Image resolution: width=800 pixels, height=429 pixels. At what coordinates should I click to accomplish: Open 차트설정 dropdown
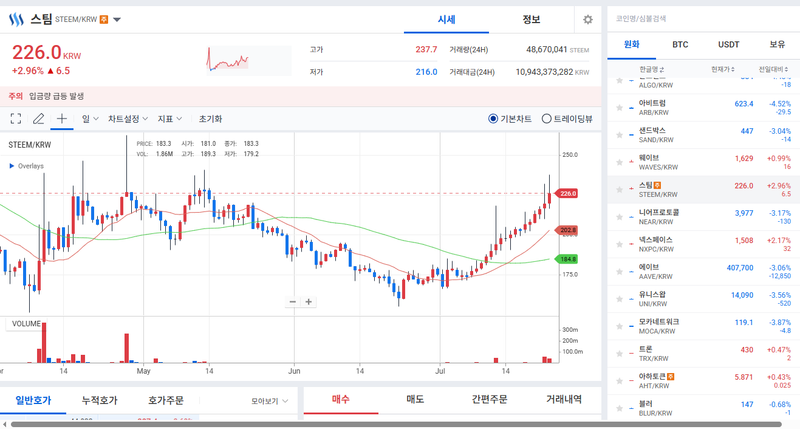click(x=128, y=119)
